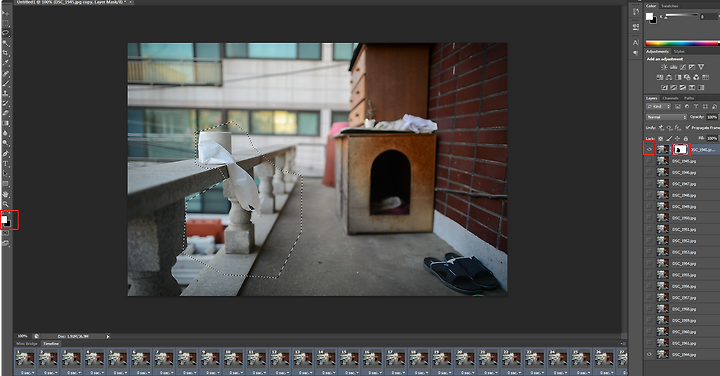This screenshot has width=720, height=376.
Task: Select the Timeline tab
Action: coord(51,343)
